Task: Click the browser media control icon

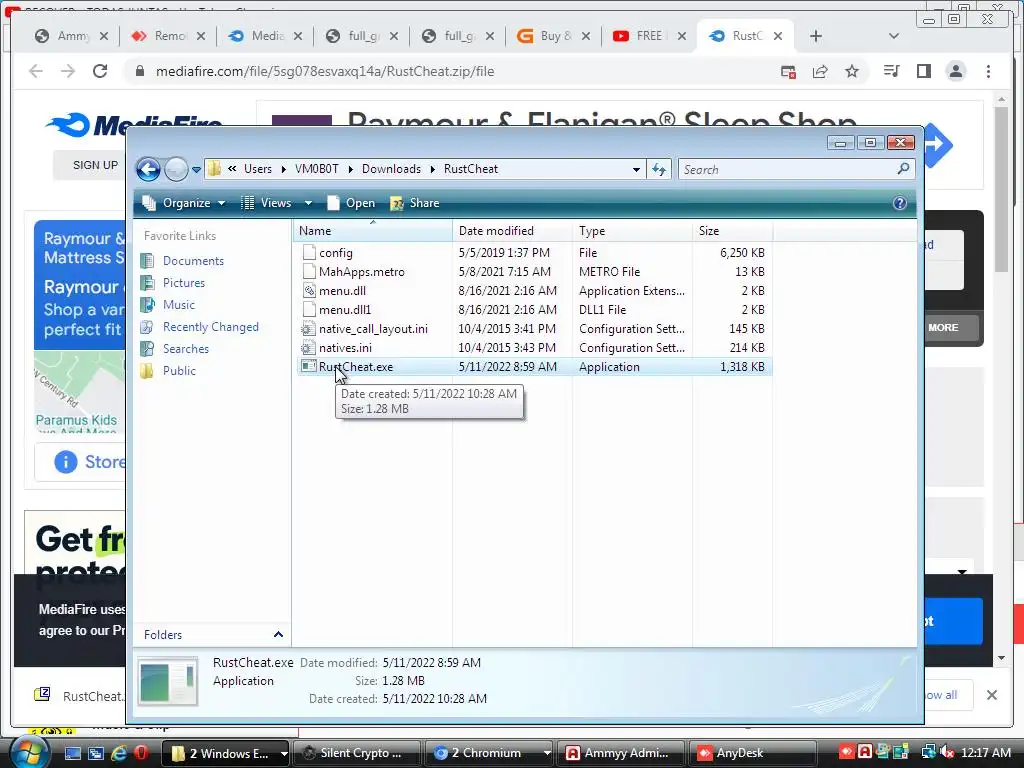Action: 891,71
